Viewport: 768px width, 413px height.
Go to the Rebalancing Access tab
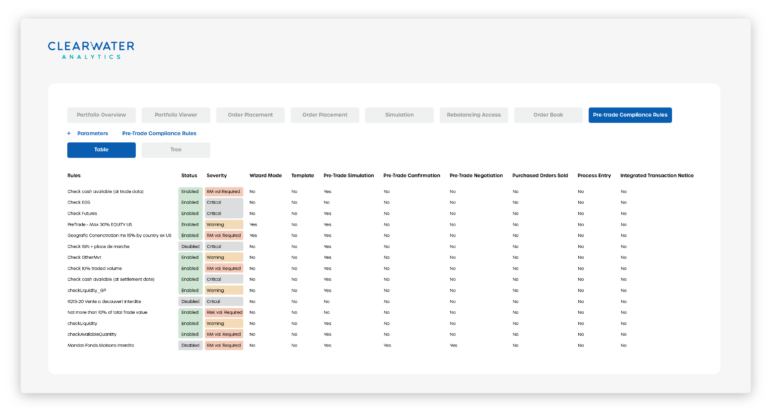[x=474, y=115]
